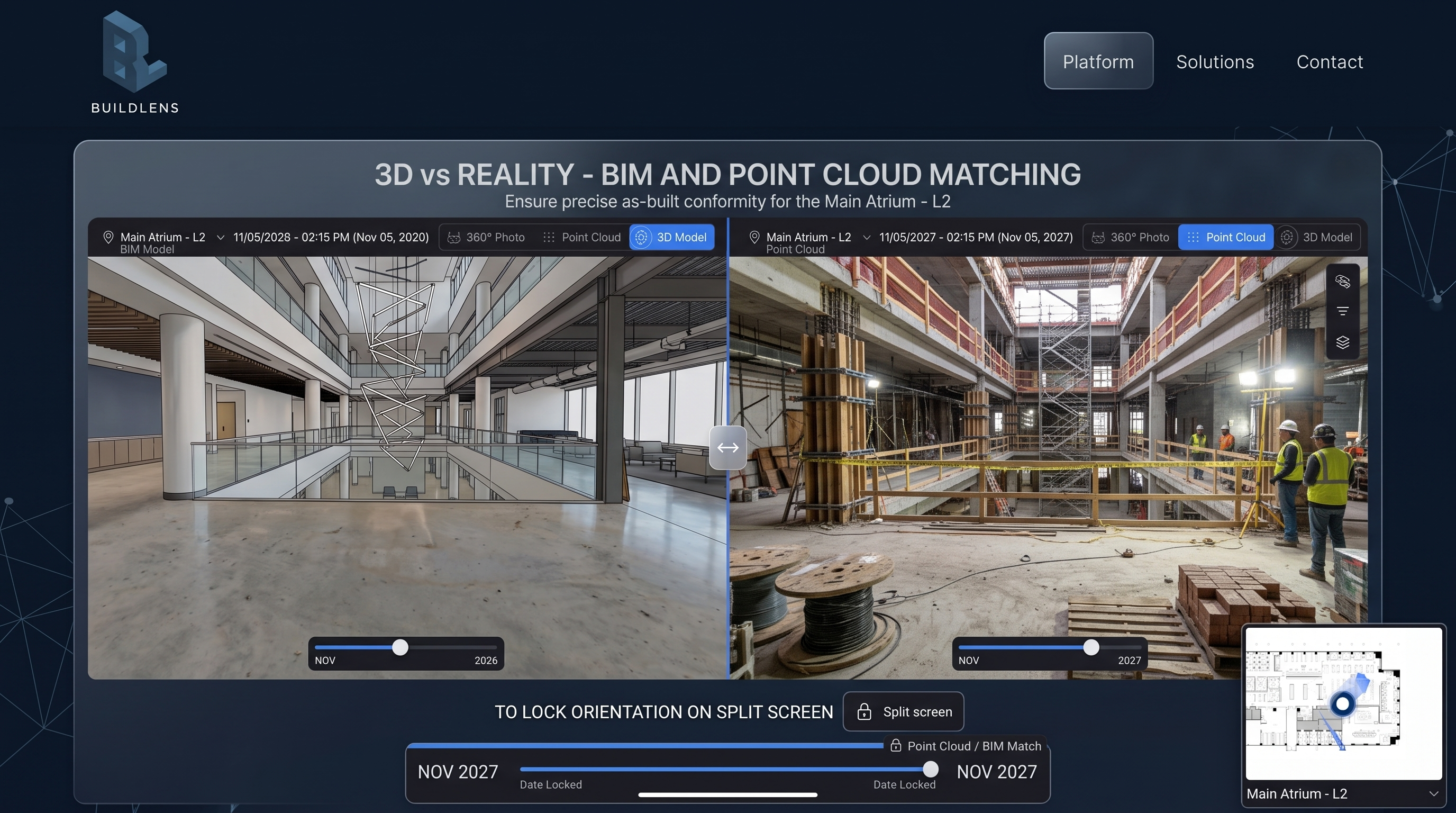1456x813 pixels.
Task: Click the left pane capture date 11/05/2028
Action: pos(331,238)
